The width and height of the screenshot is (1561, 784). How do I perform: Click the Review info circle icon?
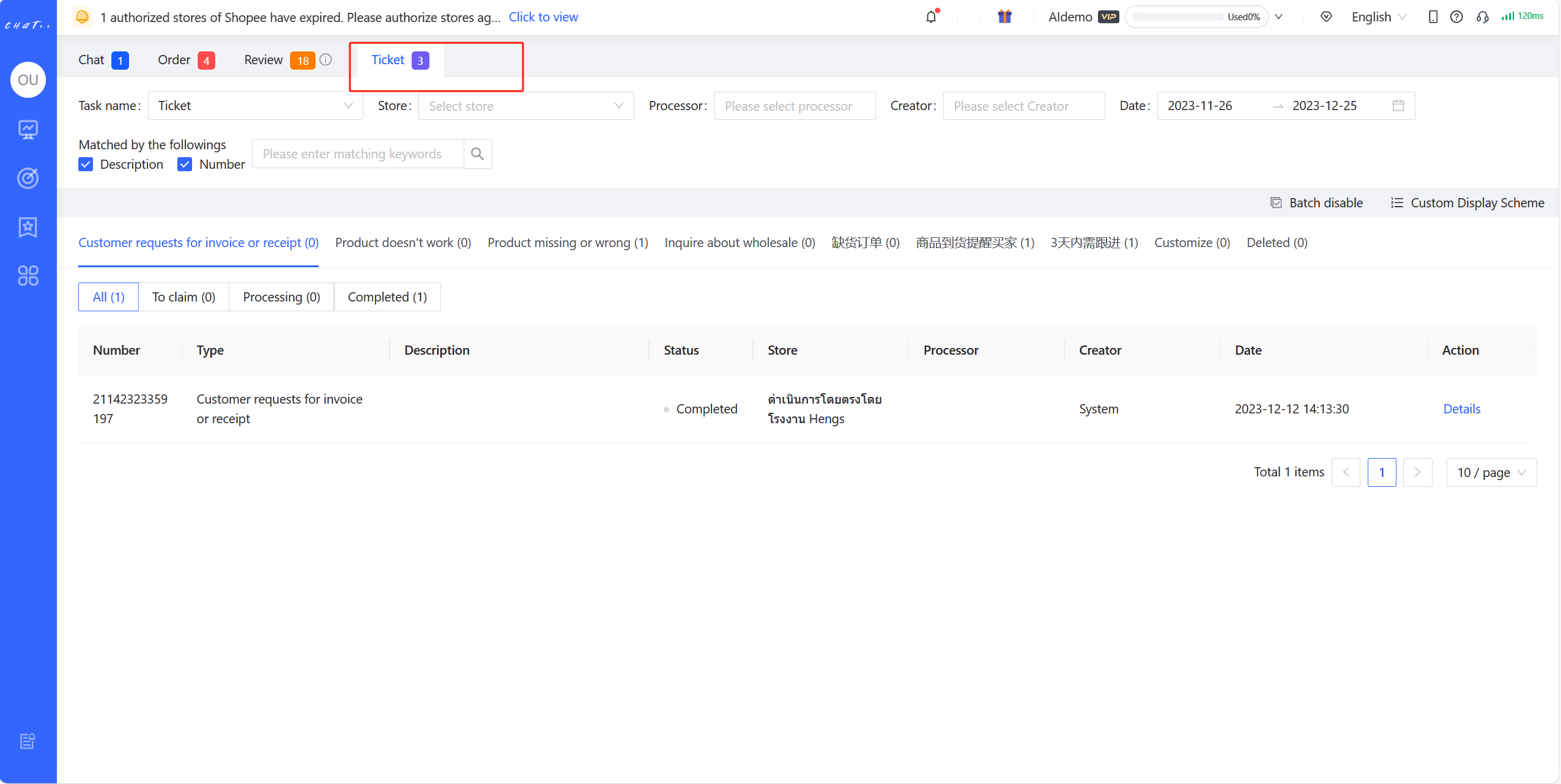click(326, 60)
